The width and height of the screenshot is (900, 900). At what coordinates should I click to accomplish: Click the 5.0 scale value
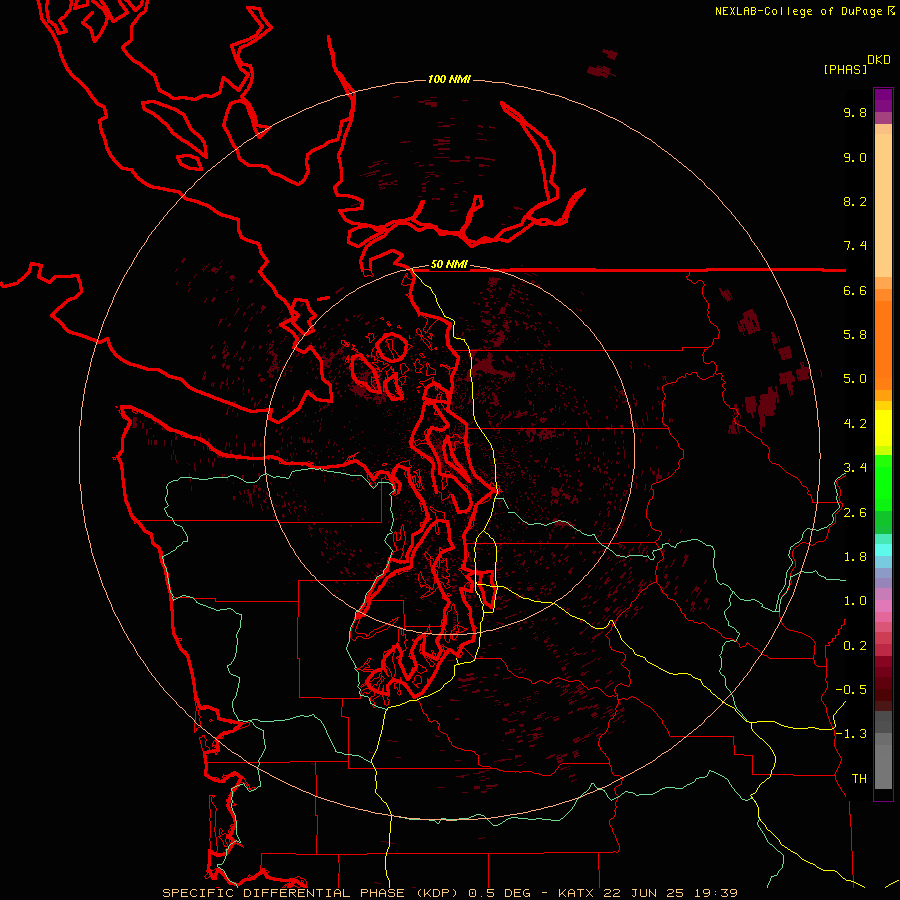coord(855,379)
